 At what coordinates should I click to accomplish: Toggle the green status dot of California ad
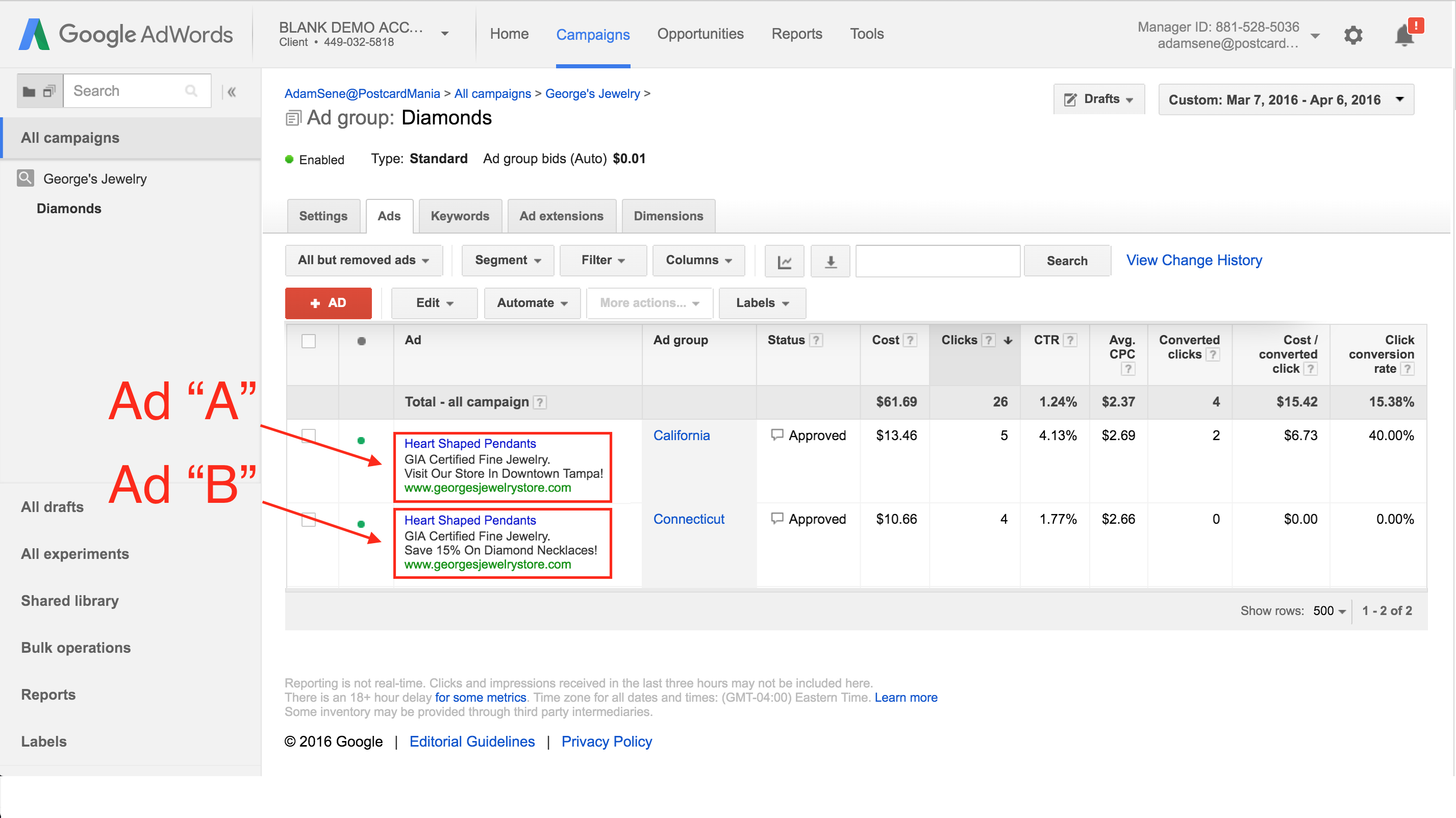[361, 440]
